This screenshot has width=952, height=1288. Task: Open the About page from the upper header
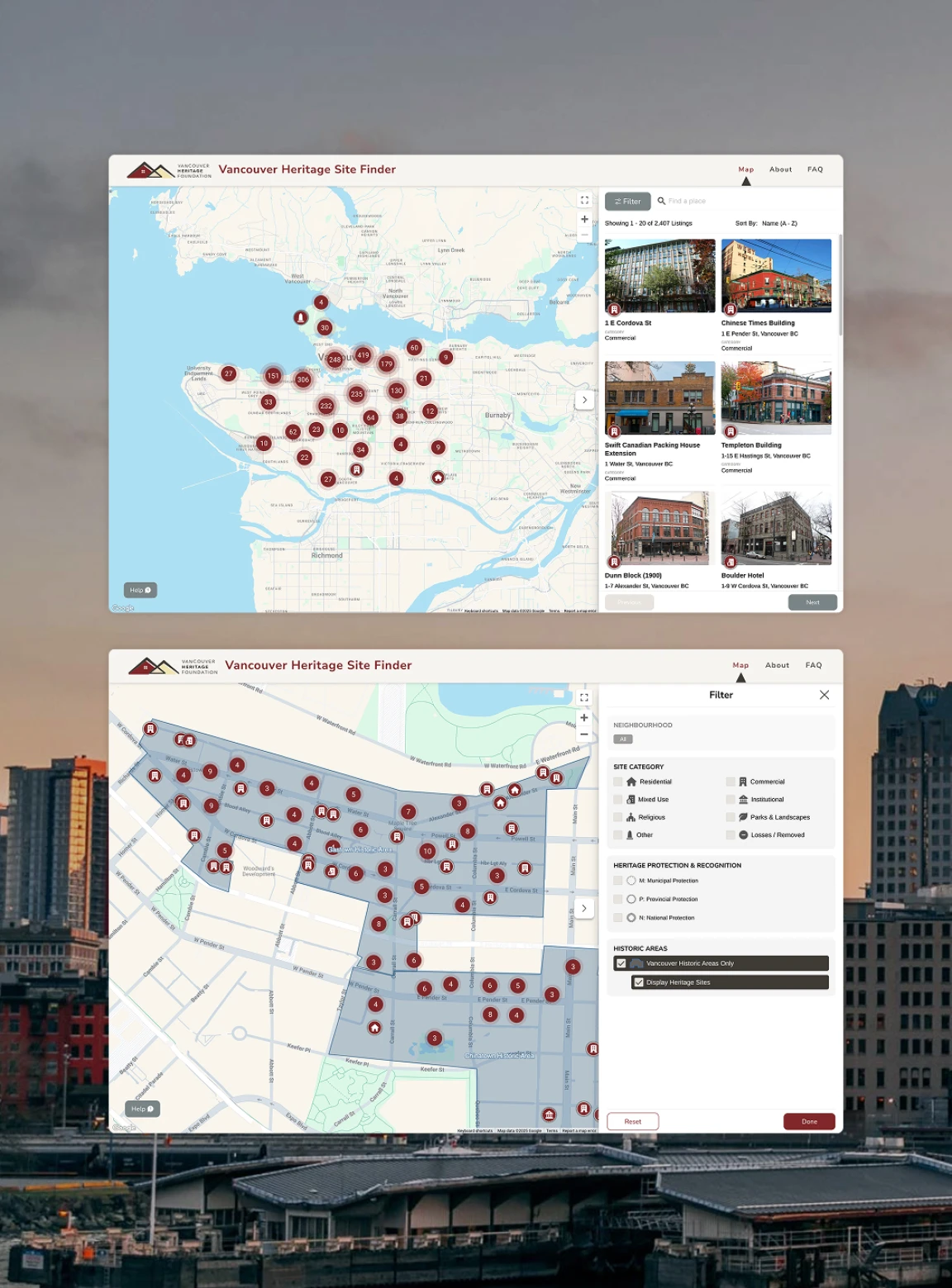(780, 169)
